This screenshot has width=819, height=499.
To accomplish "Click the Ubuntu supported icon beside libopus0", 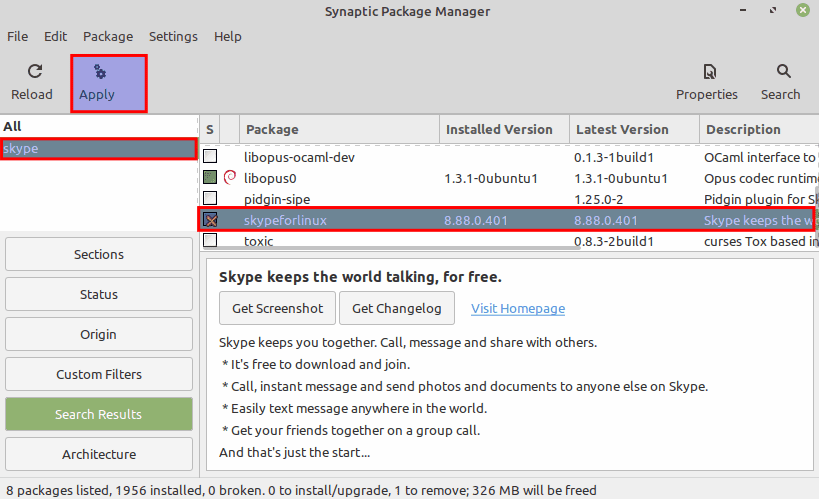I will coord(229,178).
